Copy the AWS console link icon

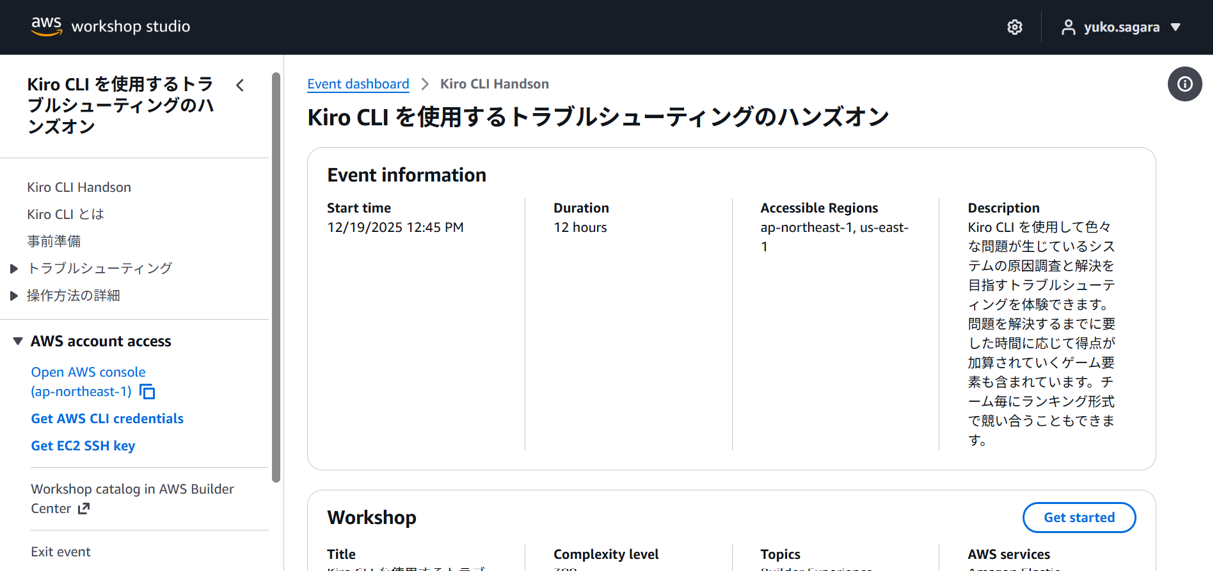pos(147,392)
